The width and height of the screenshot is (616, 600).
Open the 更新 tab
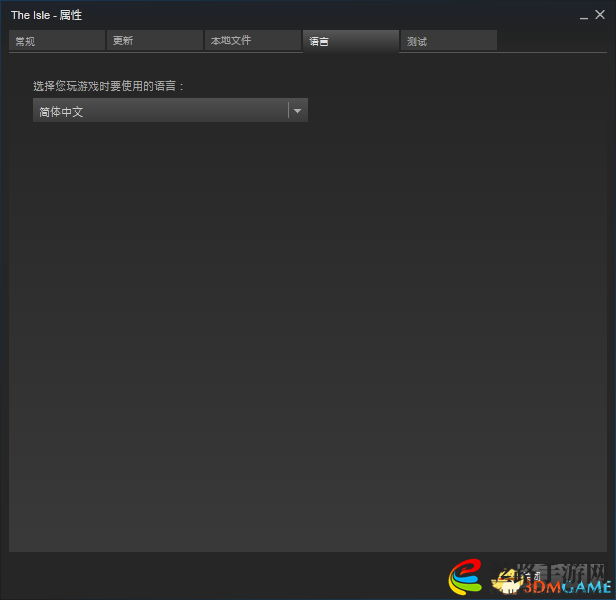click(x=155, y=40)
